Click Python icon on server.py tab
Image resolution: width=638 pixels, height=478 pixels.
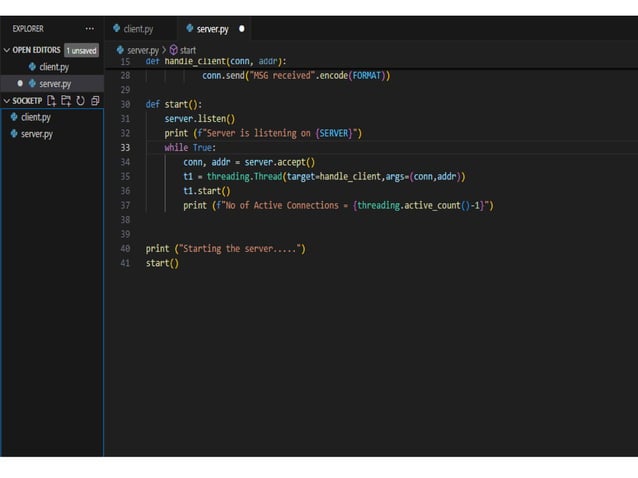tap(190, 28)
